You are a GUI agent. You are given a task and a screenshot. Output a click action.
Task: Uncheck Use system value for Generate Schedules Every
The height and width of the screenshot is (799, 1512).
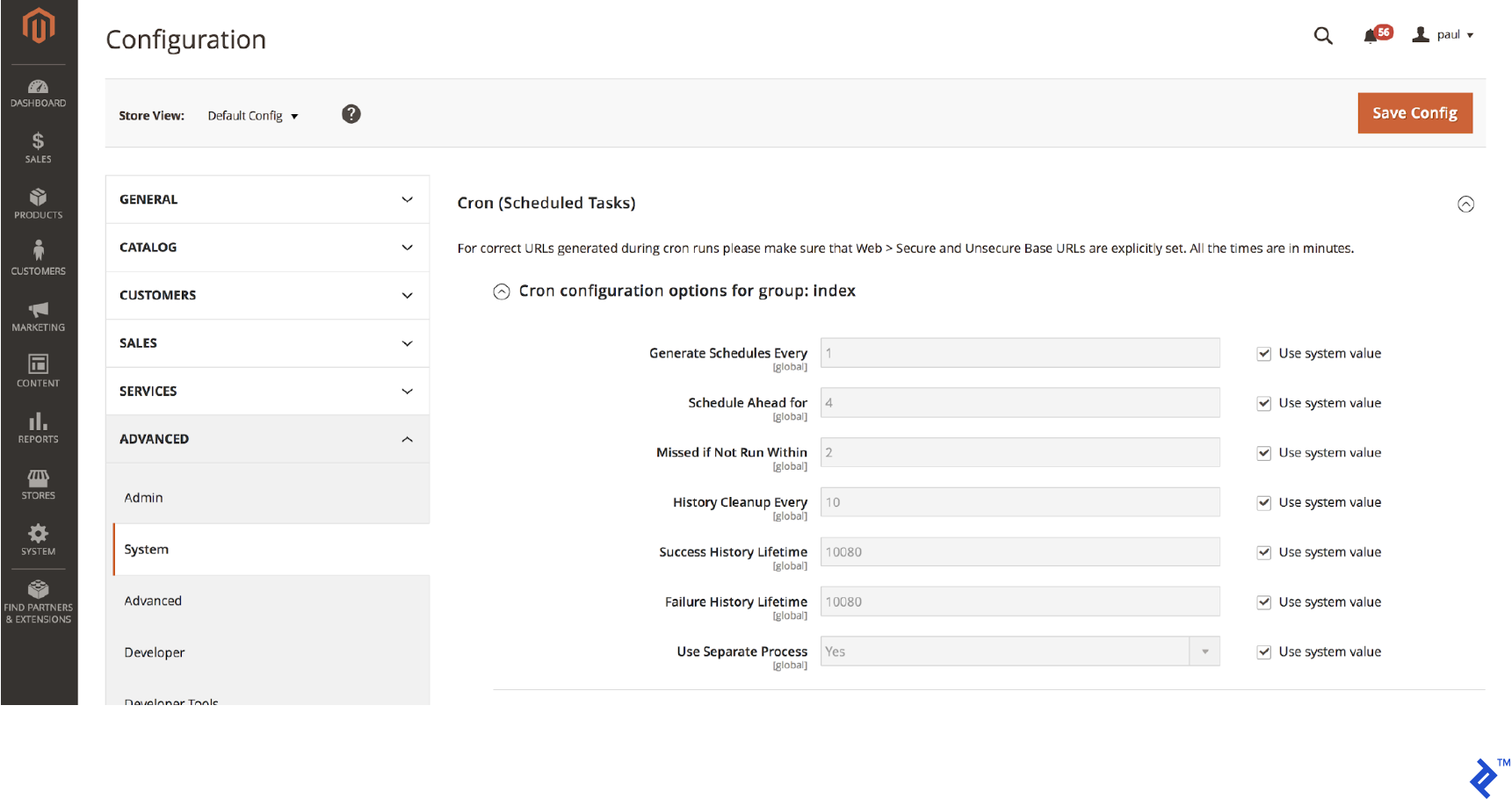click(1263, 353)
